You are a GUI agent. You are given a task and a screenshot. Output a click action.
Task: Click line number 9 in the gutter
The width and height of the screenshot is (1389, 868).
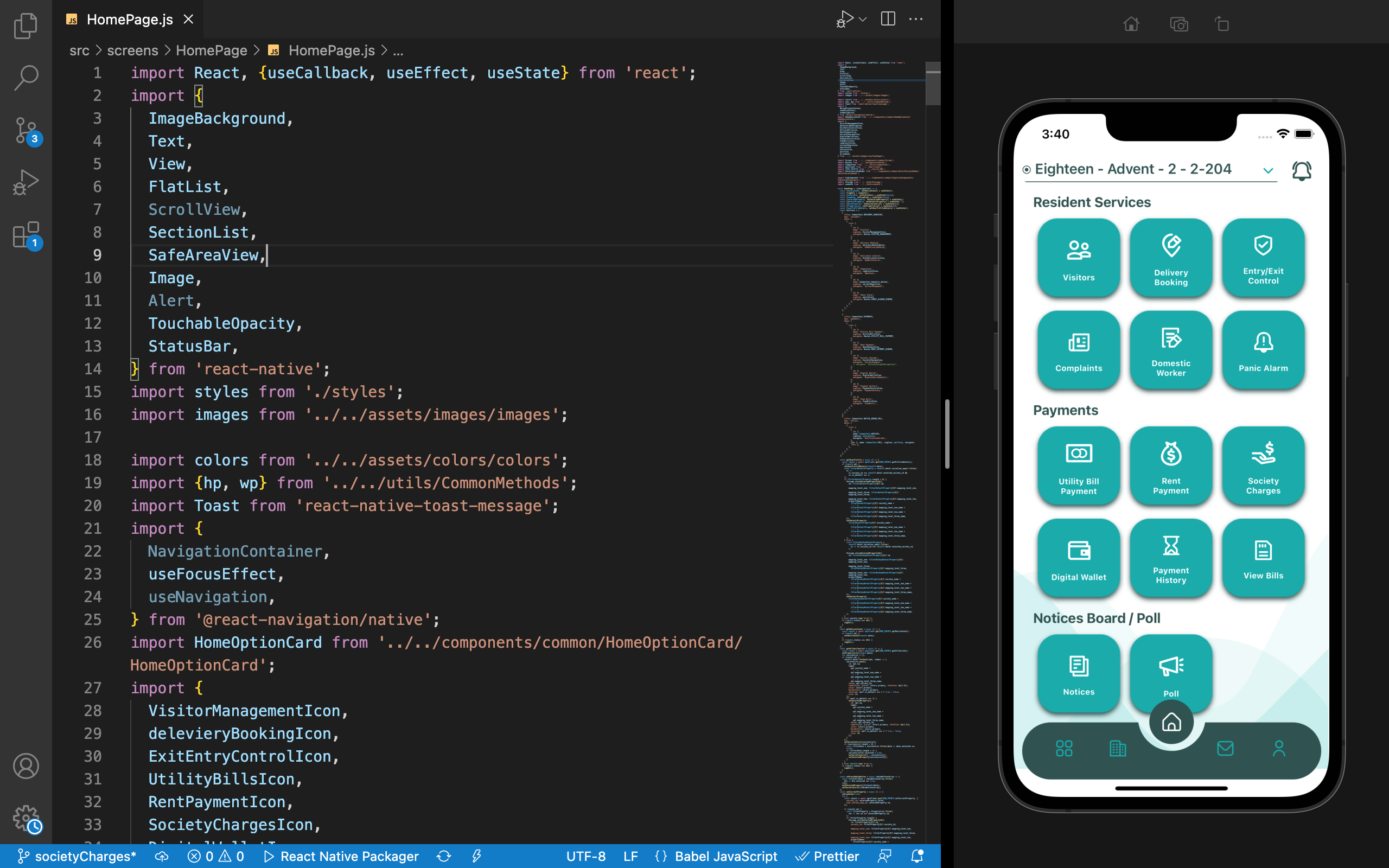tap(98, 255)
